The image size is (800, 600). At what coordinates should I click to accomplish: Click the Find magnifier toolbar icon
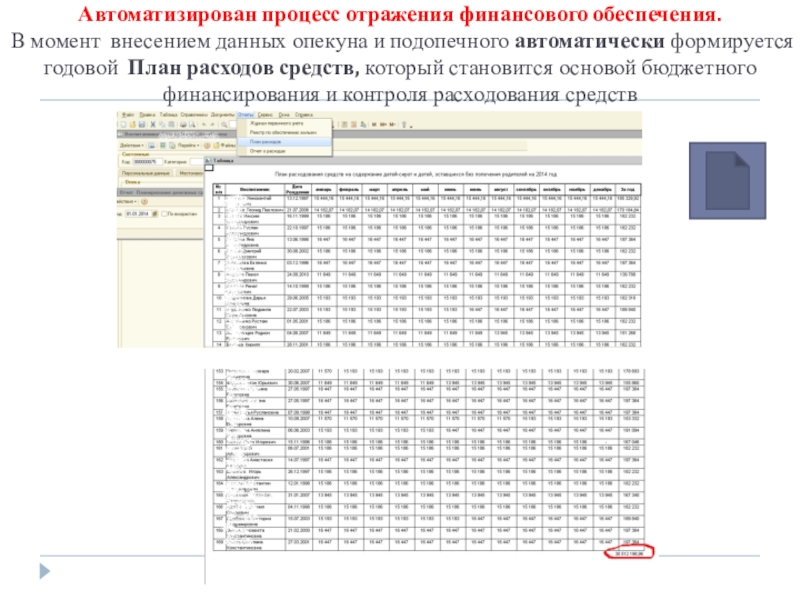point(224,124)
